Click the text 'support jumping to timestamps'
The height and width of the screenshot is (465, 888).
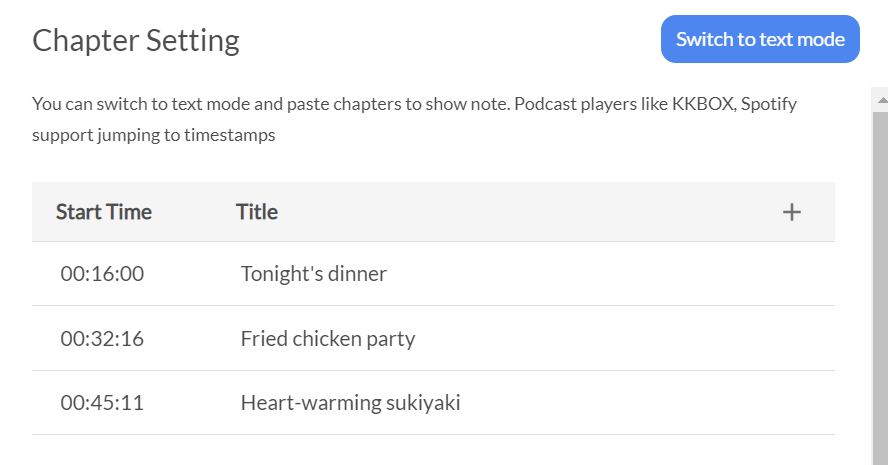[153, 135]
